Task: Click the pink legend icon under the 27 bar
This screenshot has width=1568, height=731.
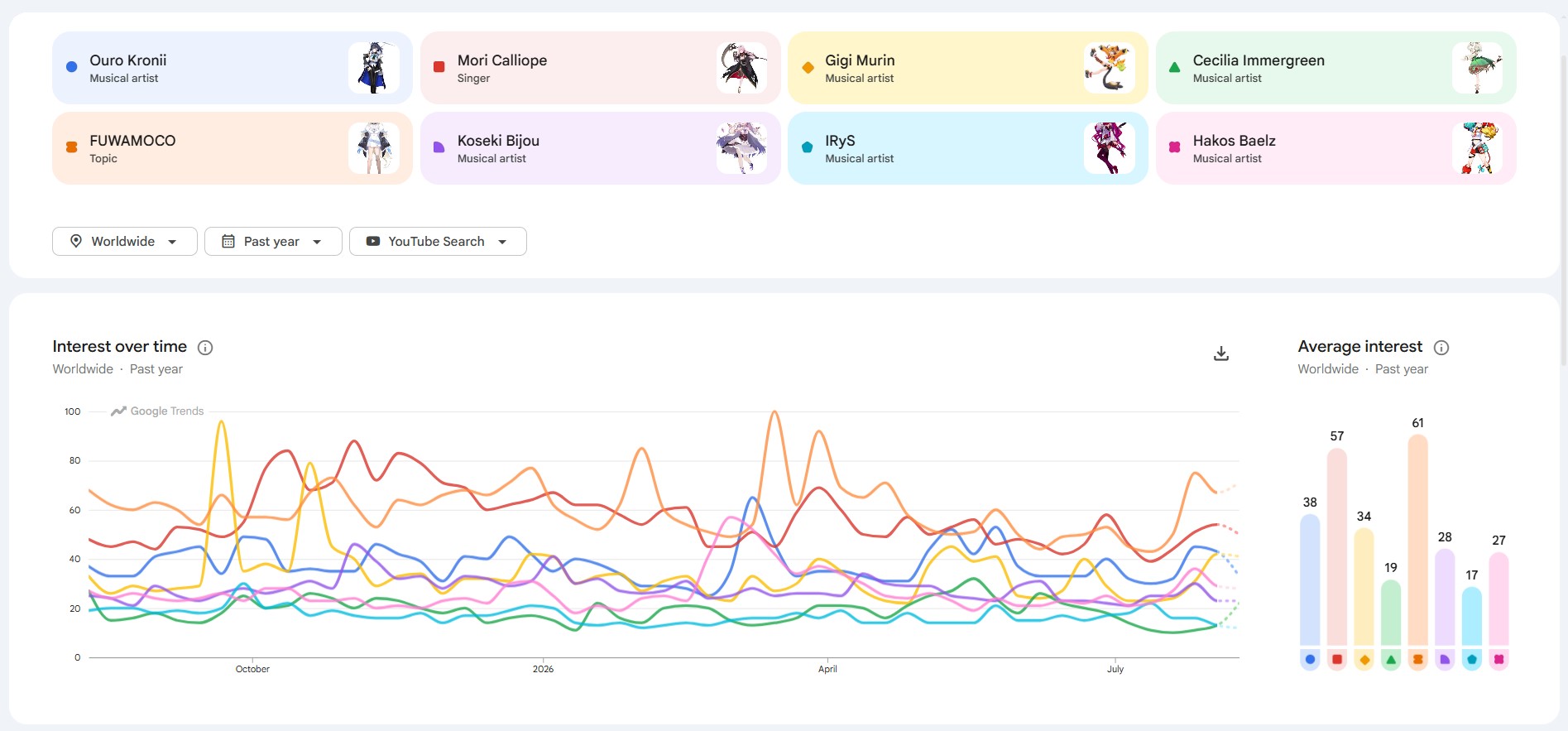Action: click(1498, 660)
